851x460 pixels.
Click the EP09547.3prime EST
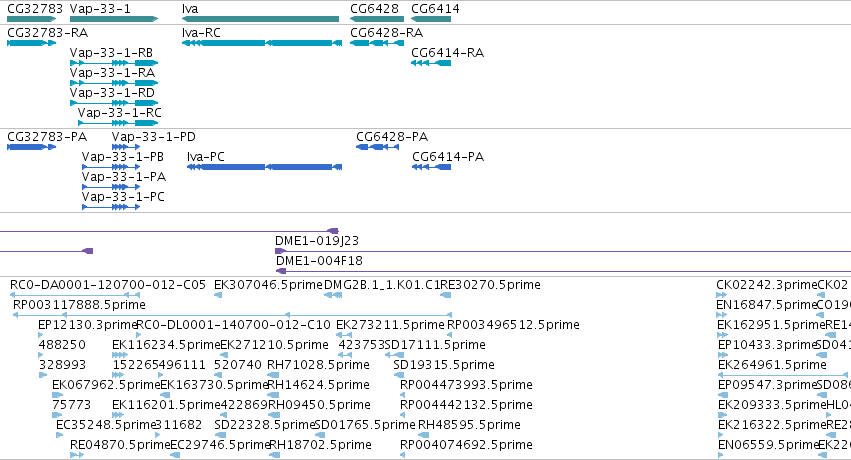coord(722,395)
